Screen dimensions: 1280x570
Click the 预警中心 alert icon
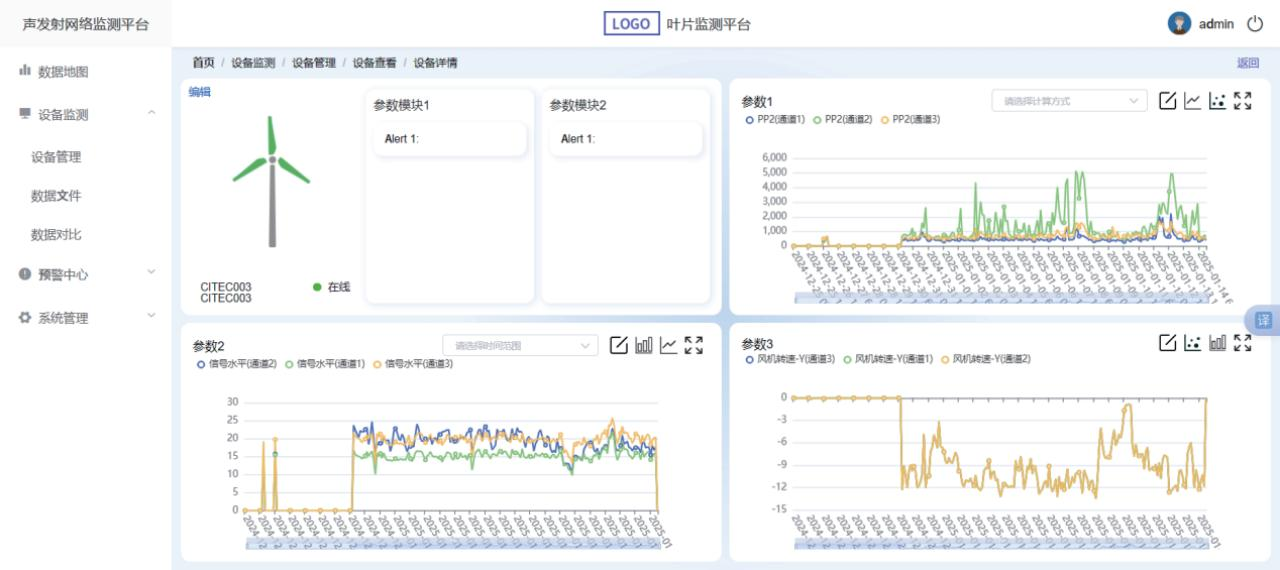coord(25,274)
